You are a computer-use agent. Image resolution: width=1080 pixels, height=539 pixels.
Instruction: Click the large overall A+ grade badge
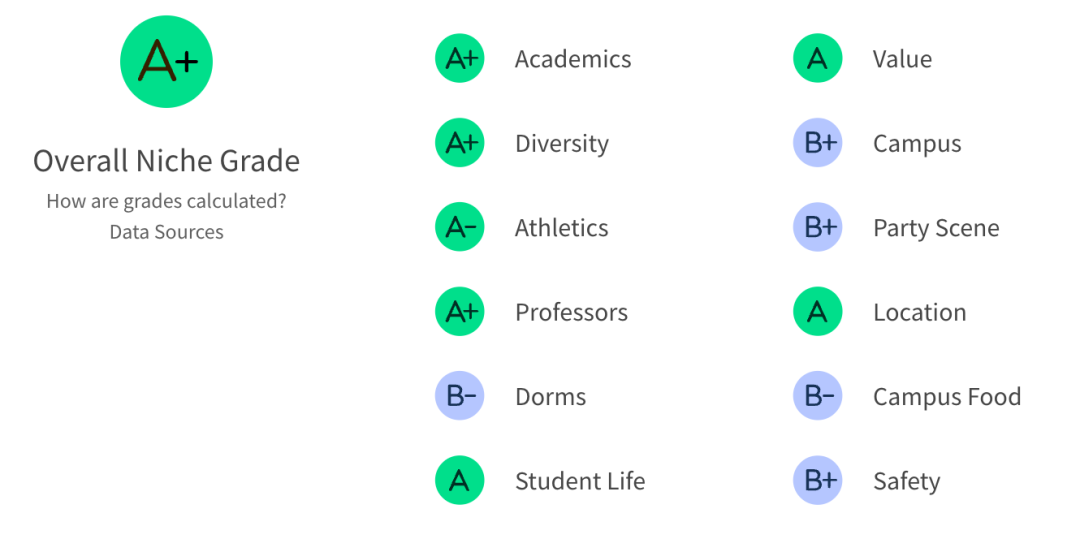click(166, 62)
